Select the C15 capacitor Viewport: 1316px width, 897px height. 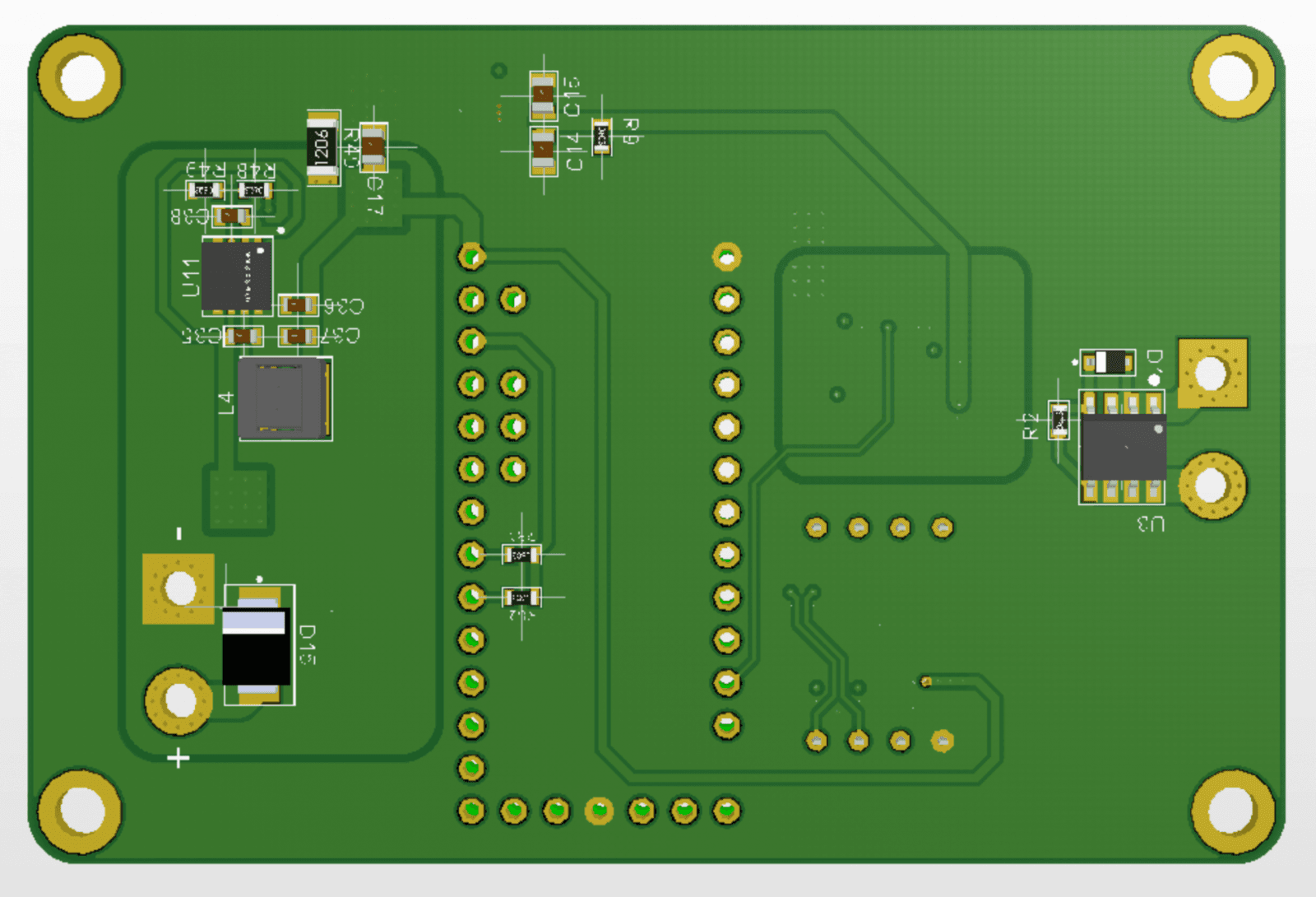pos(543,97)
